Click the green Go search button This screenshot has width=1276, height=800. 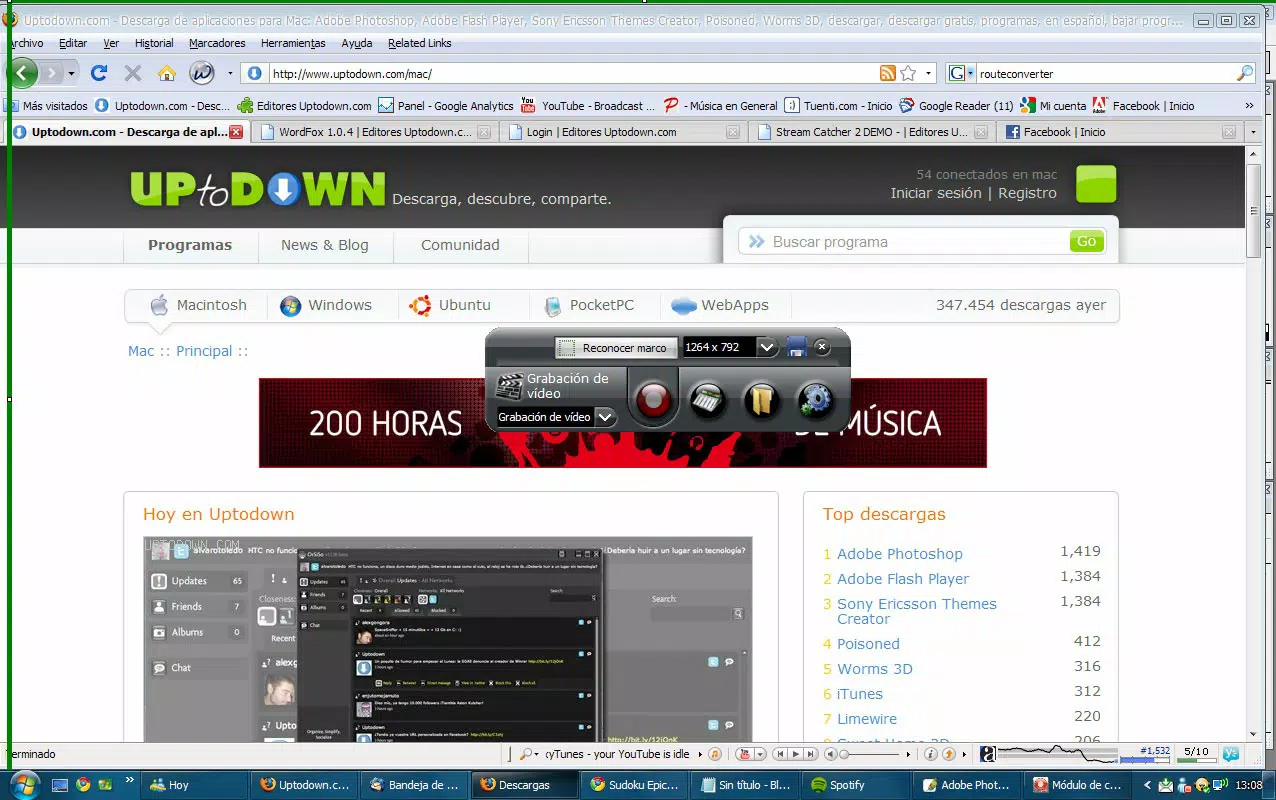click(x=1087, y=241)
